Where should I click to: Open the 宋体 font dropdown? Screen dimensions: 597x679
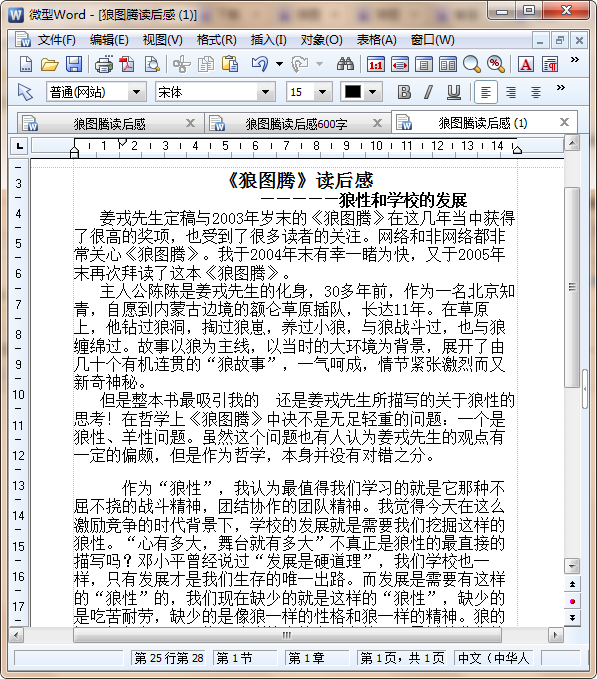[x=265, y=92]
